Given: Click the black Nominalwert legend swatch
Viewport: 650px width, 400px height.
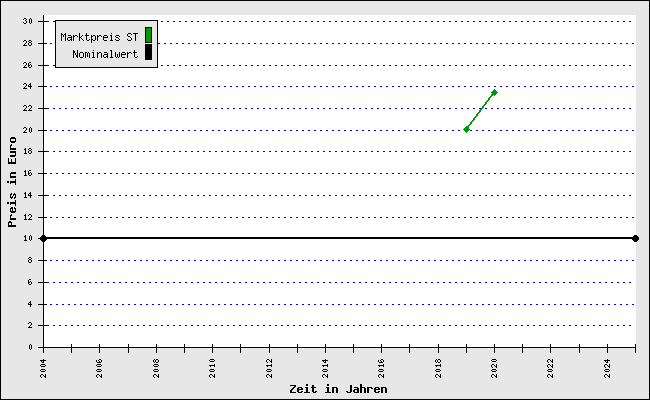Looking at the screenshot, I should point(148,53).
